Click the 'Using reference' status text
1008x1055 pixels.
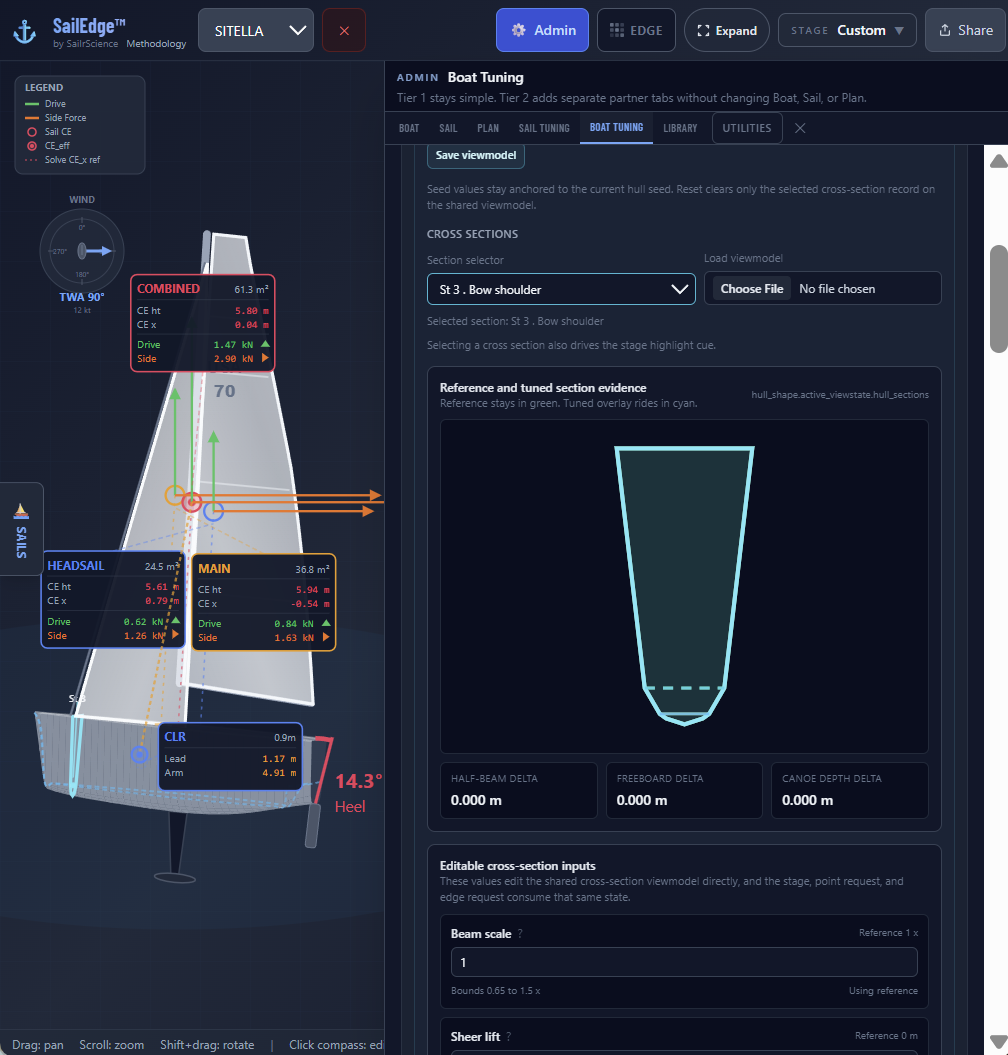[883, 990]
